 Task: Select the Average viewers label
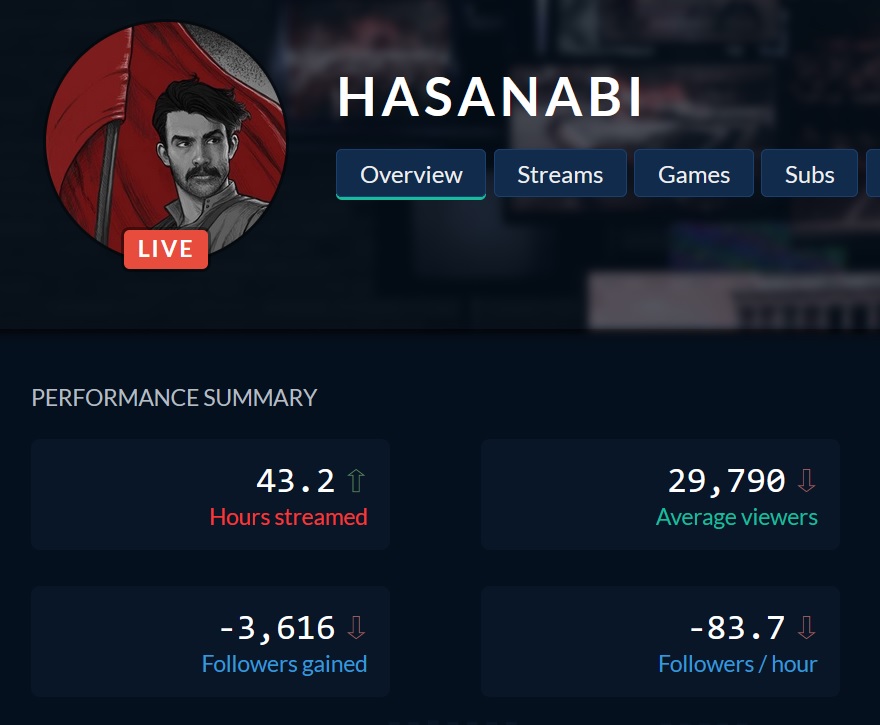point(736,517)
